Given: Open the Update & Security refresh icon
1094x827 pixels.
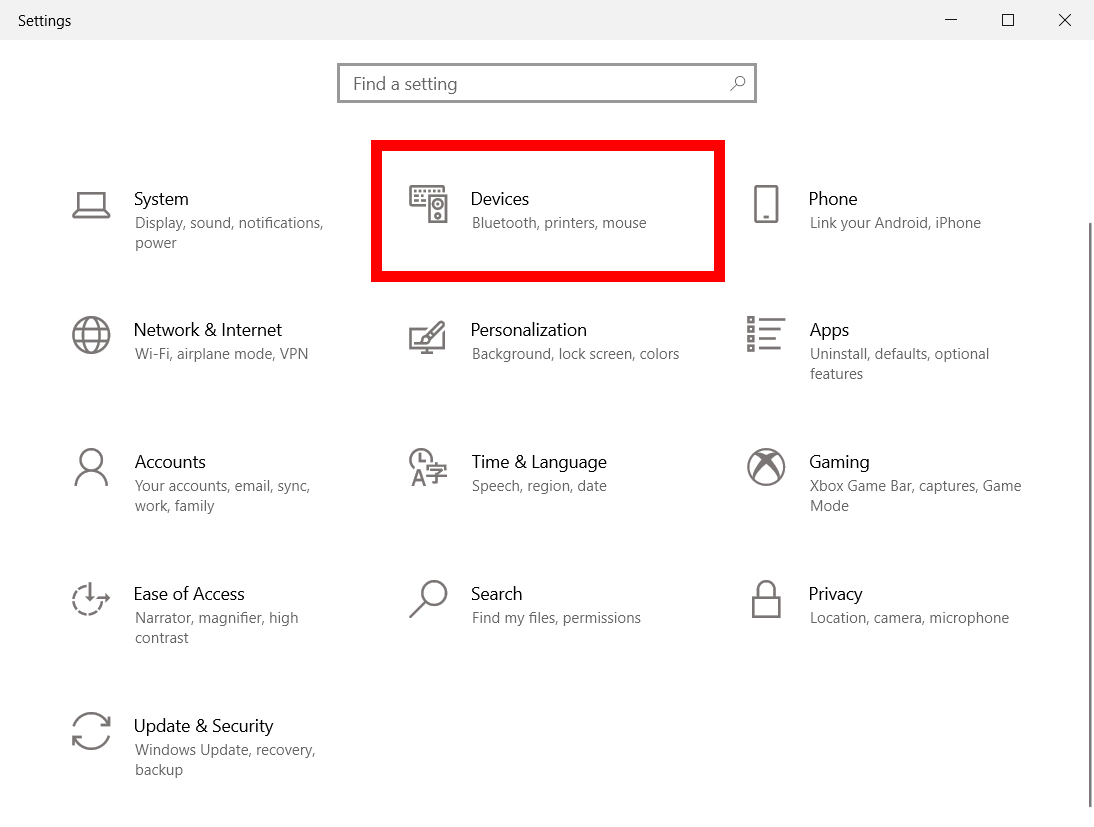Looking at the screenshot, I should point(91,731).
